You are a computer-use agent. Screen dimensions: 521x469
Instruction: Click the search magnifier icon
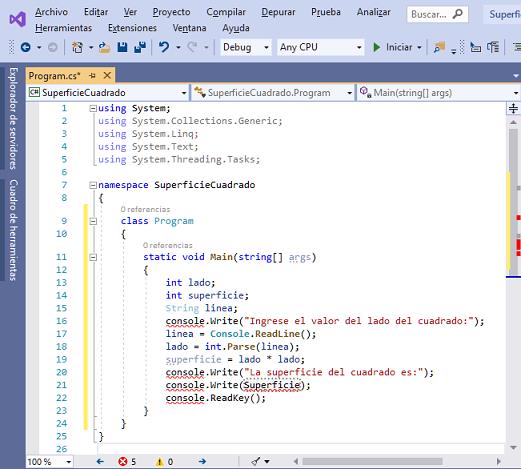(x=458, y=14)
